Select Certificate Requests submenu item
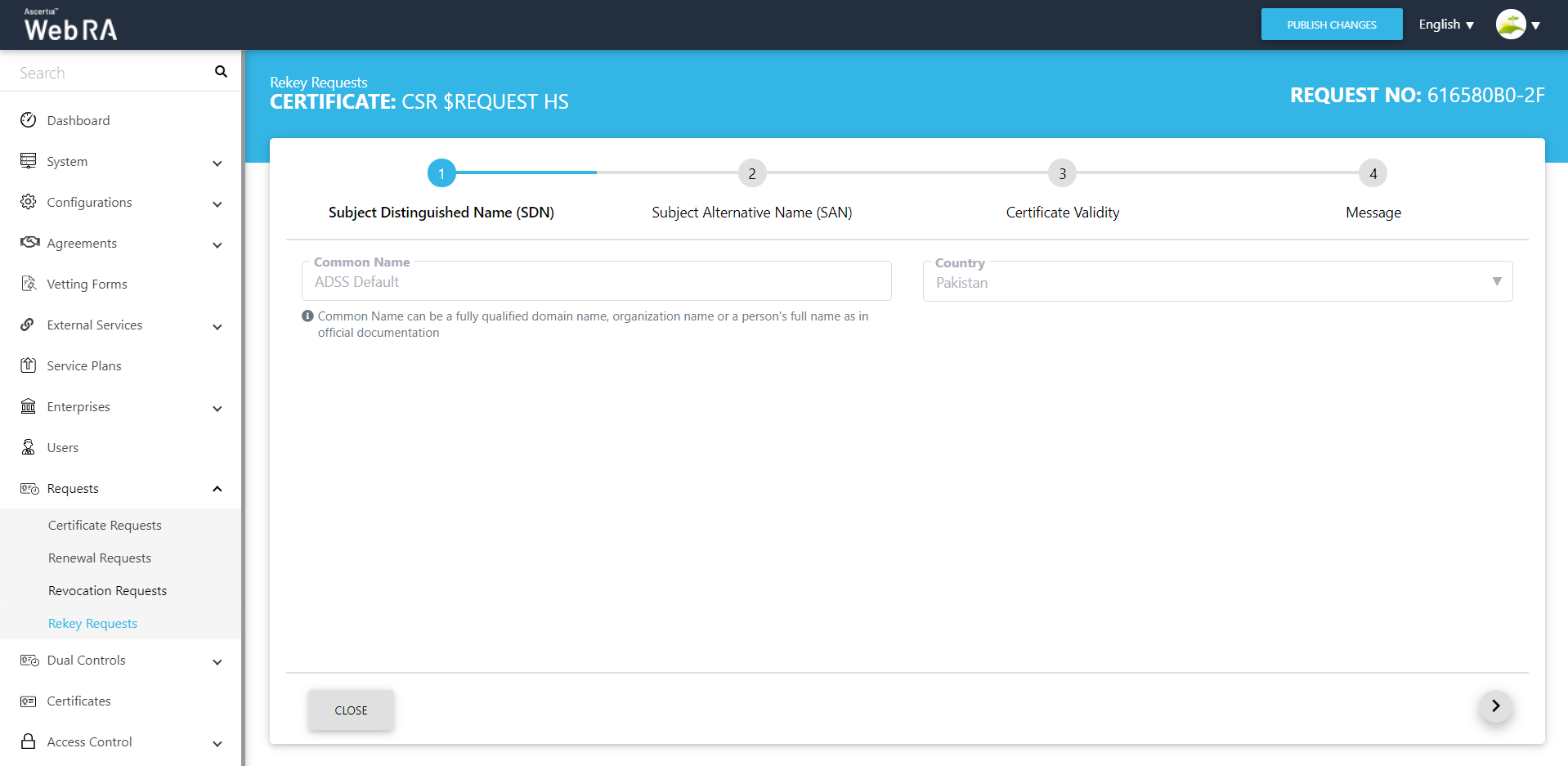The image size is (1568, 766). click(105, 526)
